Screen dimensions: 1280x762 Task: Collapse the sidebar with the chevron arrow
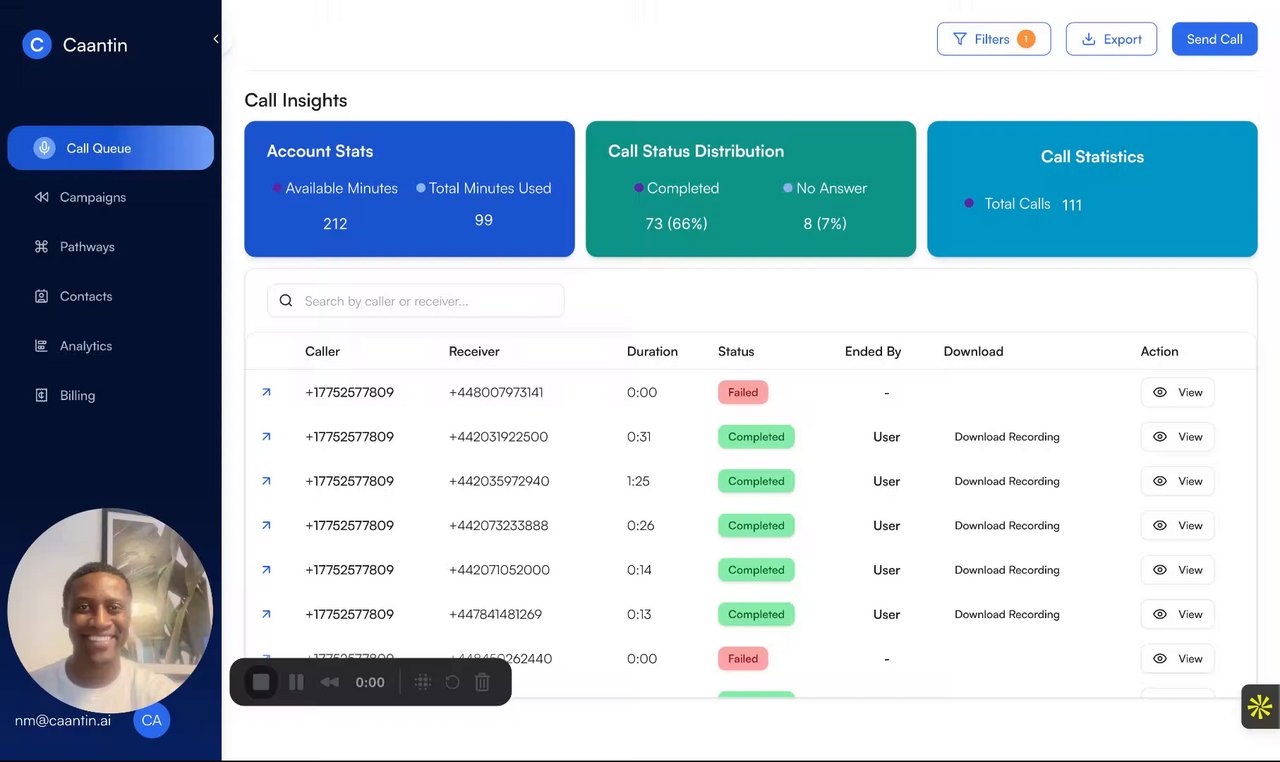pyautogui.click(x=216, y=39)
